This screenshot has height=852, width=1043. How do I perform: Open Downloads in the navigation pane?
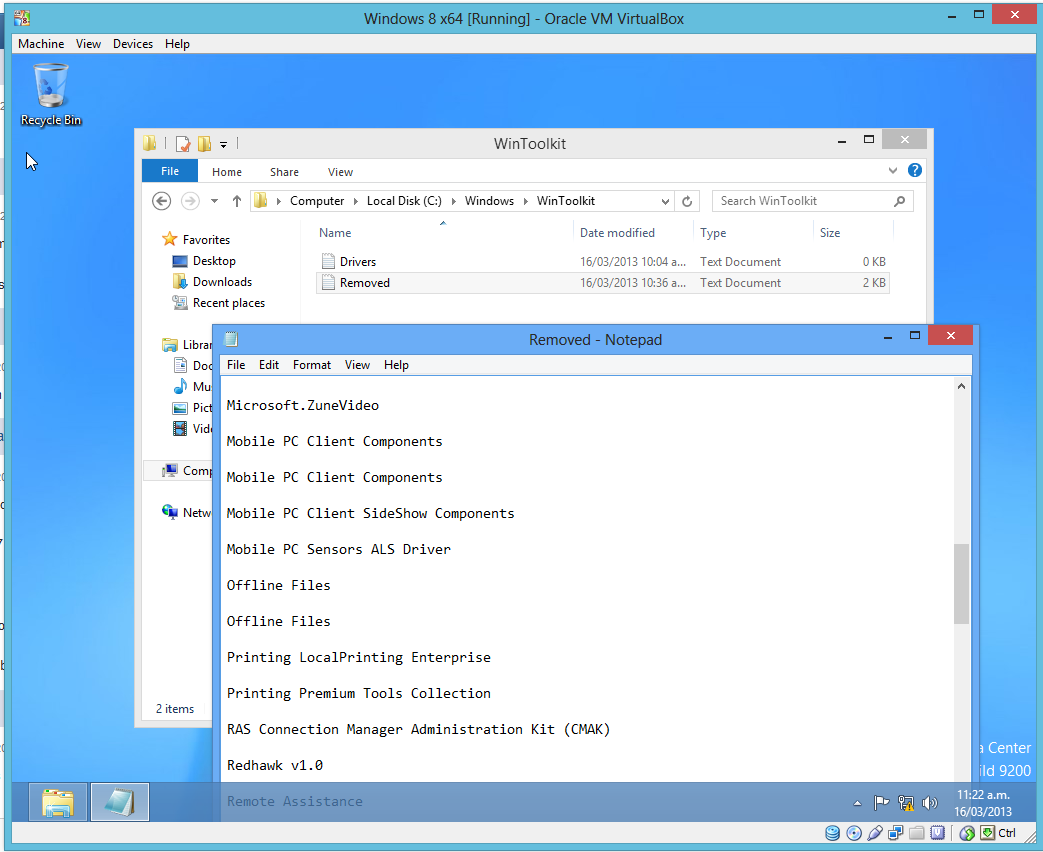tap(222, 281)
